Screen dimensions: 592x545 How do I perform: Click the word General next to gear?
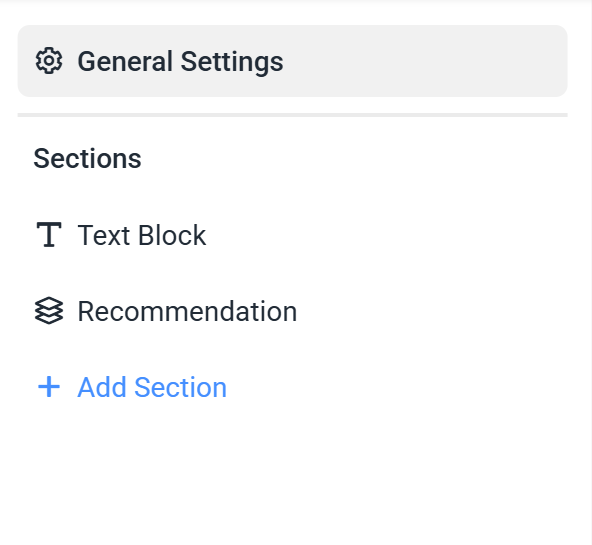(x=125, y=61)
